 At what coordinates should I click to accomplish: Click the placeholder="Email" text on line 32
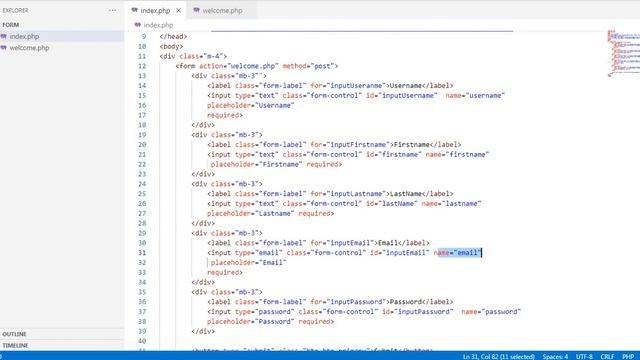tap(249, 262)
